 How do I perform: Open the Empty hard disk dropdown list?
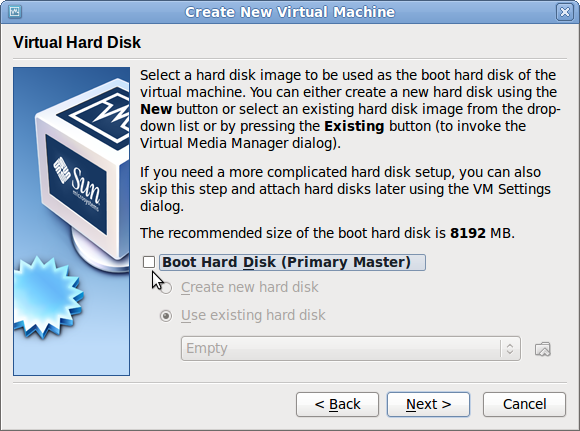350,348
